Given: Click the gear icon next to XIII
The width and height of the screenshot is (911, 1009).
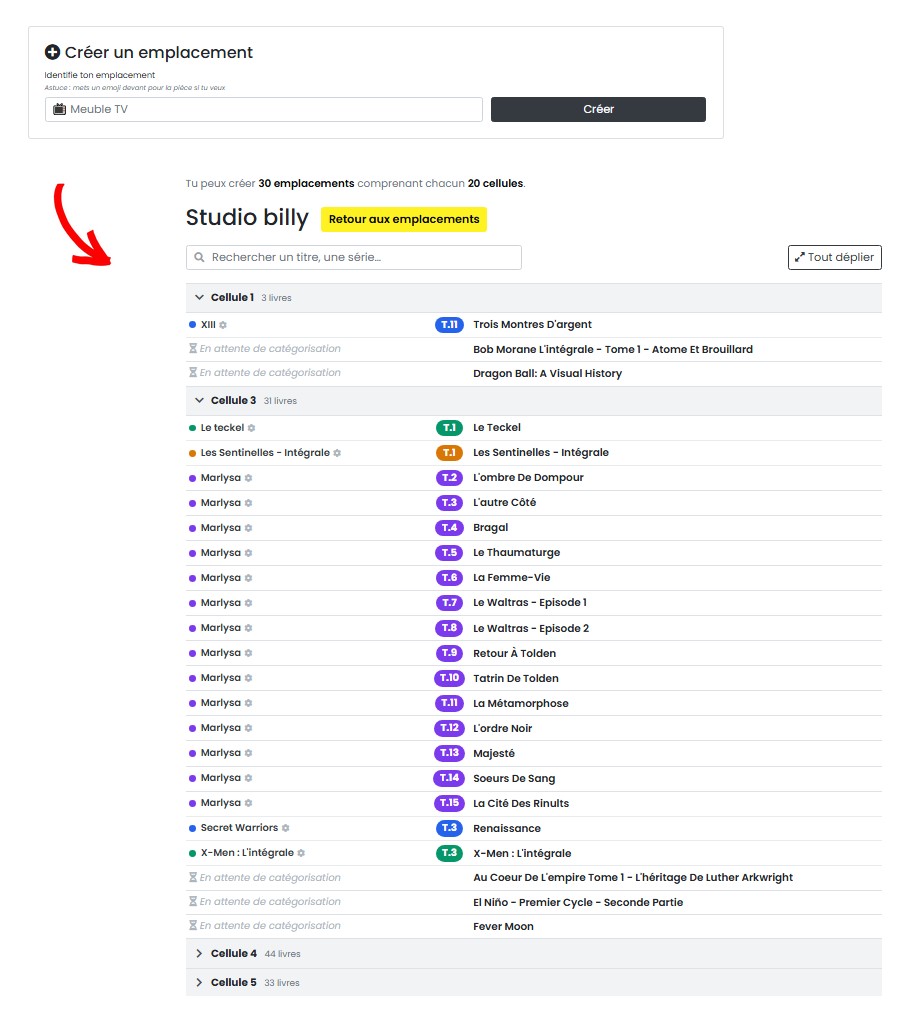Looking at the screenshot, I should click(223, 325).
